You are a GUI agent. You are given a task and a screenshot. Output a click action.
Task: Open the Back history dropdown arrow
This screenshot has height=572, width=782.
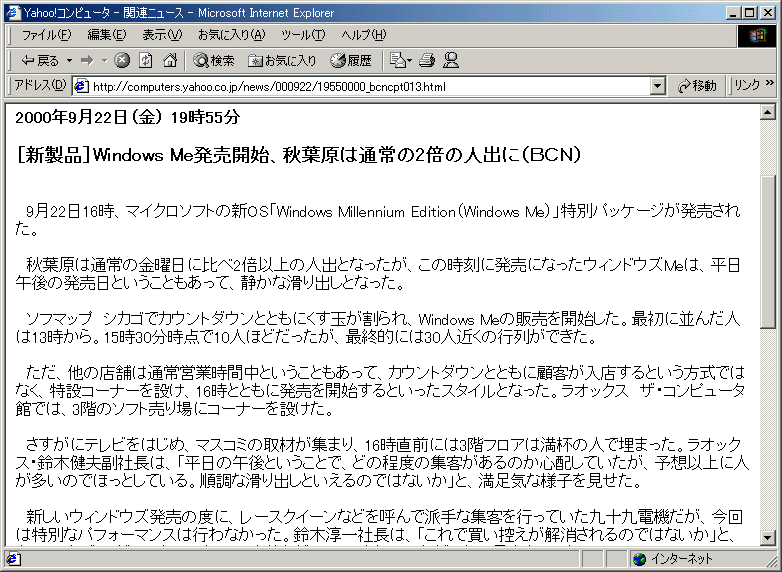click(x=69, y=61)
